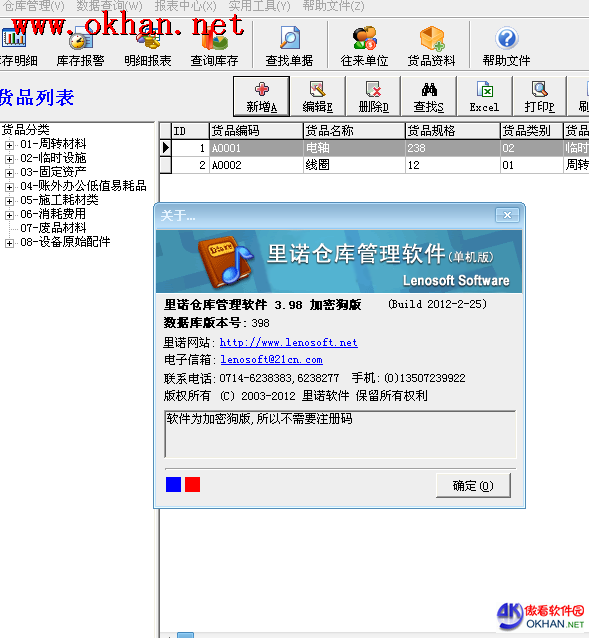Click the 查询库存 query stock icon
Screen dimensions: 589x638
click(x=214, y=48)
